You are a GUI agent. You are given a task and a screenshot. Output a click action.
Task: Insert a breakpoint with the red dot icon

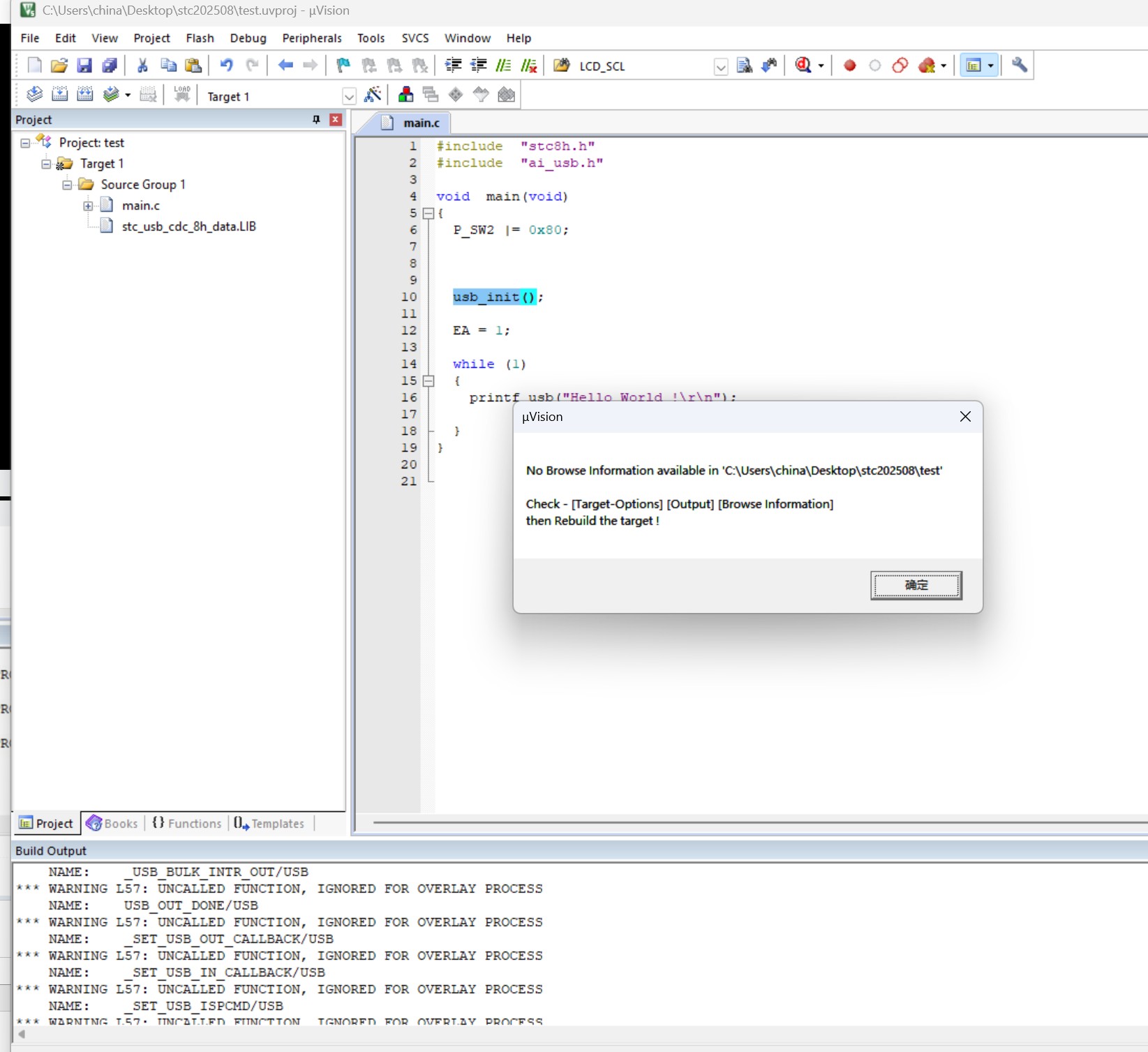click(849, 66)
